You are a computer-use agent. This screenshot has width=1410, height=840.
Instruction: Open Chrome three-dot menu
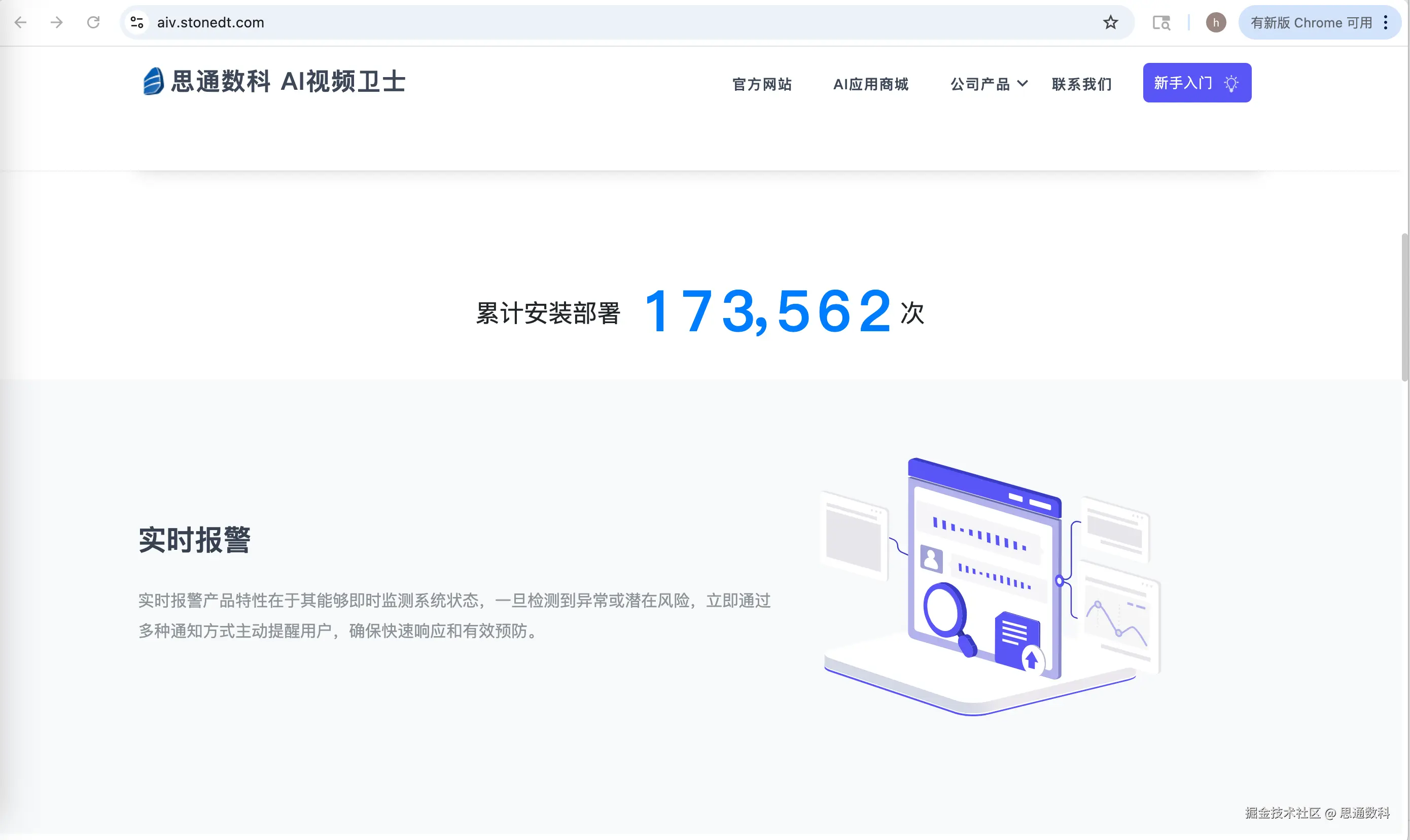pos(1386,23)
